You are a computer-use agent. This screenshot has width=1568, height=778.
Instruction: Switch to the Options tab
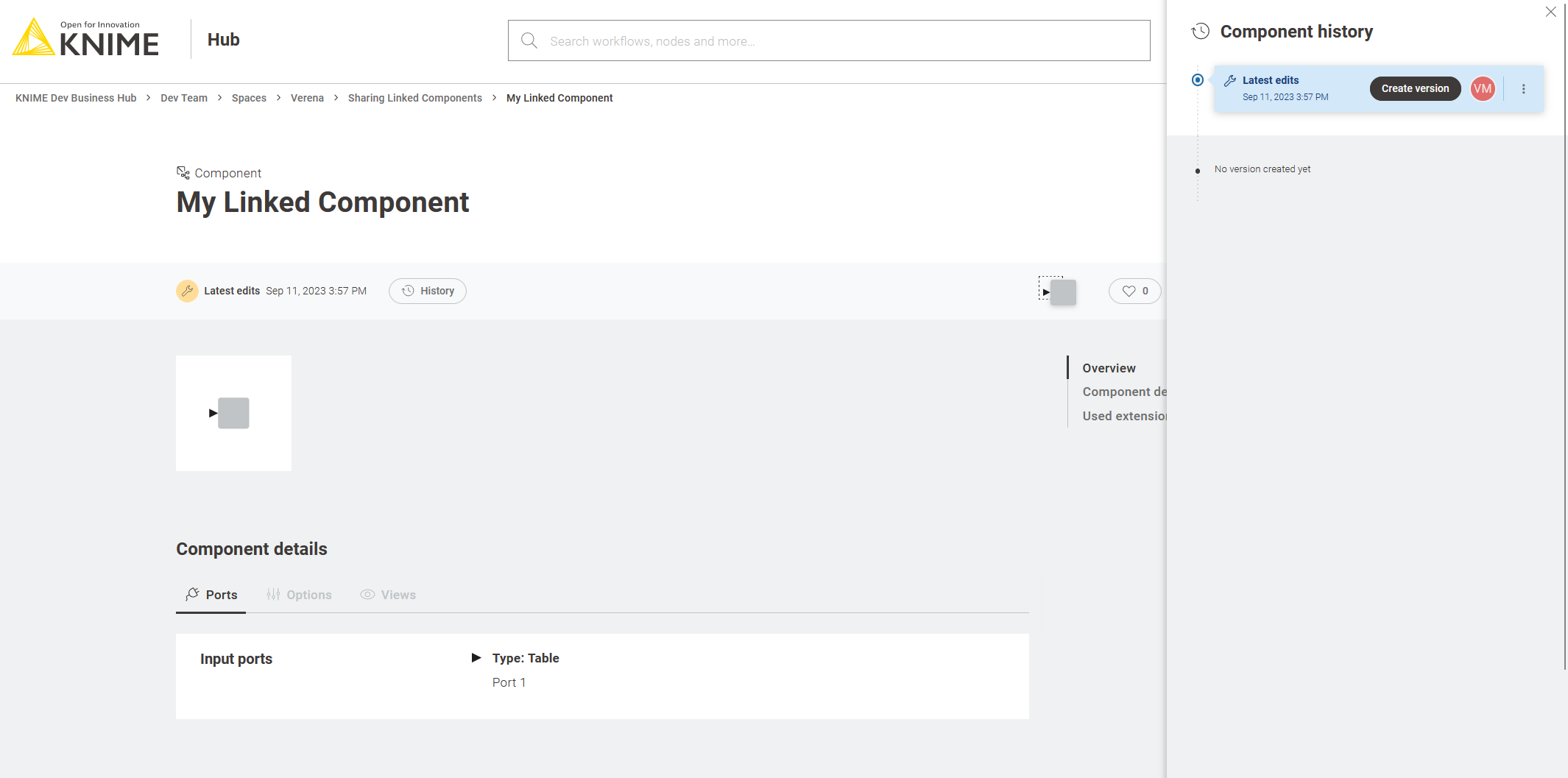[299, 595]
